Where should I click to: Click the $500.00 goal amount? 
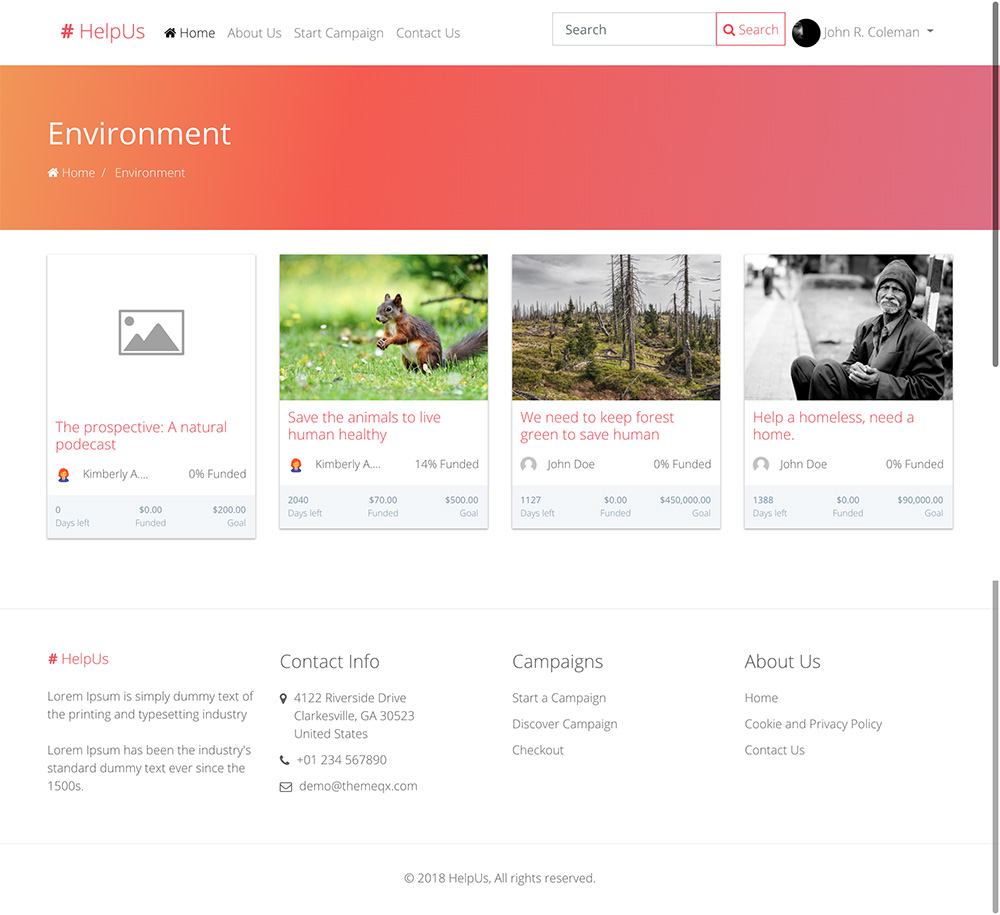coord(461,500)
